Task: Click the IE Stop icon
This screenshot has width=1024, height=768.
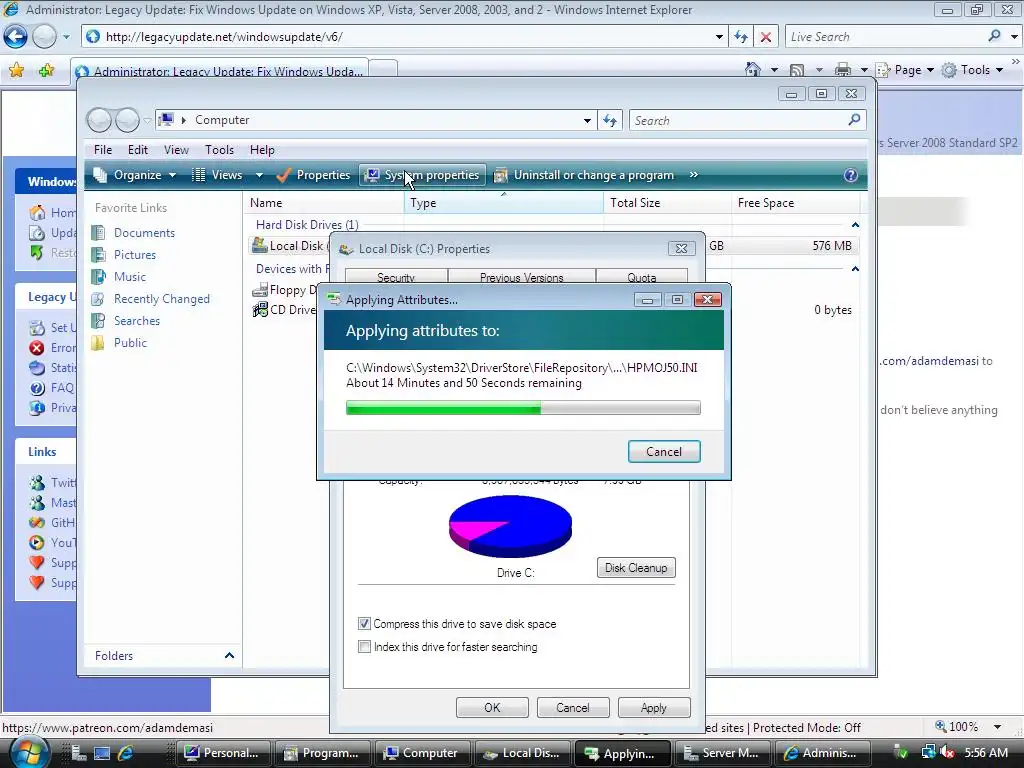Action: (x=766, y=37)
